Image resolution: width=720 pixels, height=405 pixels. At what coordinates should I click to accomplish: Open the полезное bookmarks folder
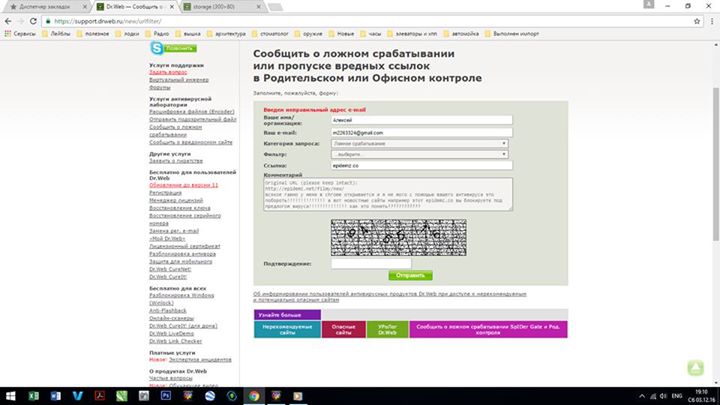point(93,34)
